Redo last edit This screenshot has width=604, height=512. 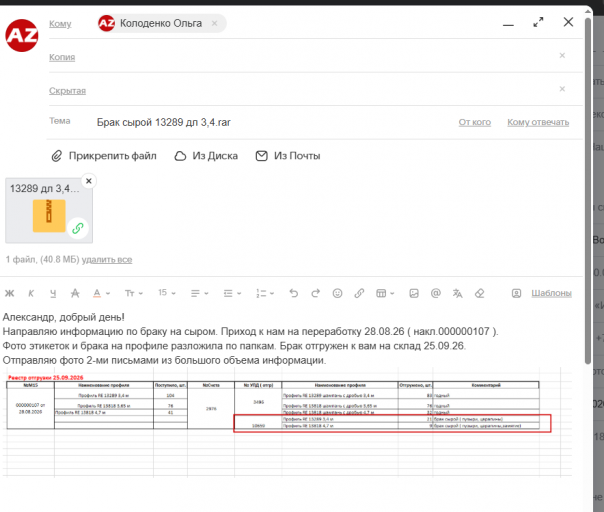point(315,294)
